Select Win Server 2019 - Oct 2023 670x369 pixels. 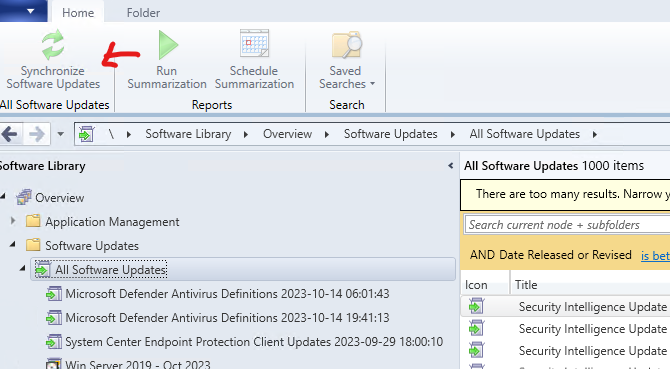(138, 365)
